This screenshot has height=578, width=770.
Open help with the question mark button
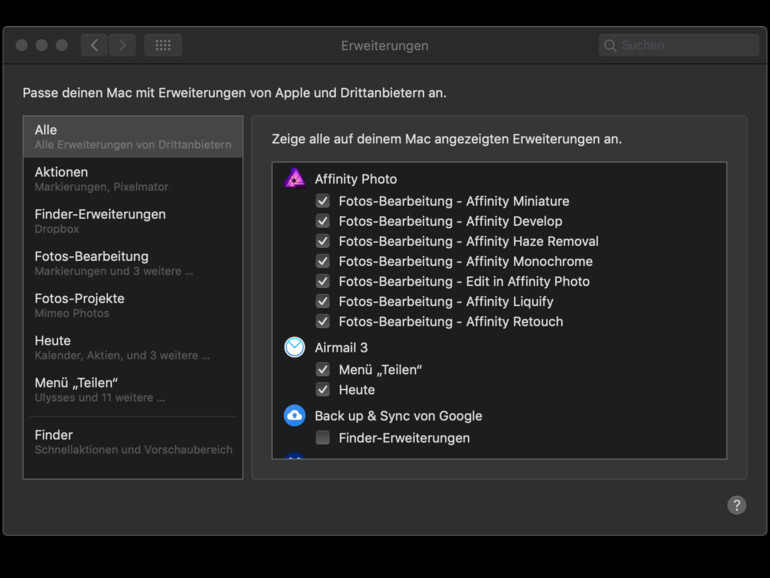tap(737, 505)
